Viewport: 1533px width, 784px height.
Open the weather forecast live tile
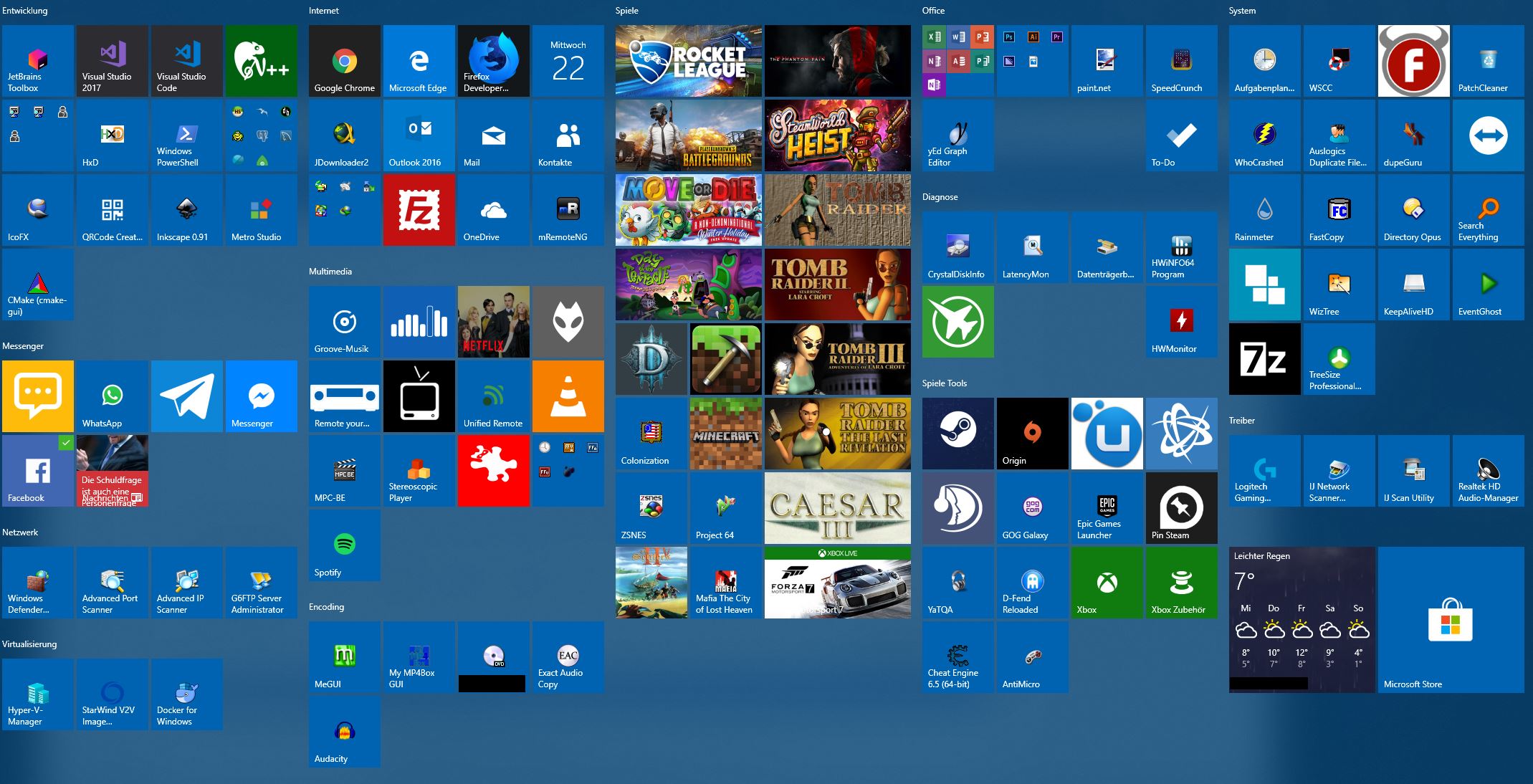click(1302, 620)
